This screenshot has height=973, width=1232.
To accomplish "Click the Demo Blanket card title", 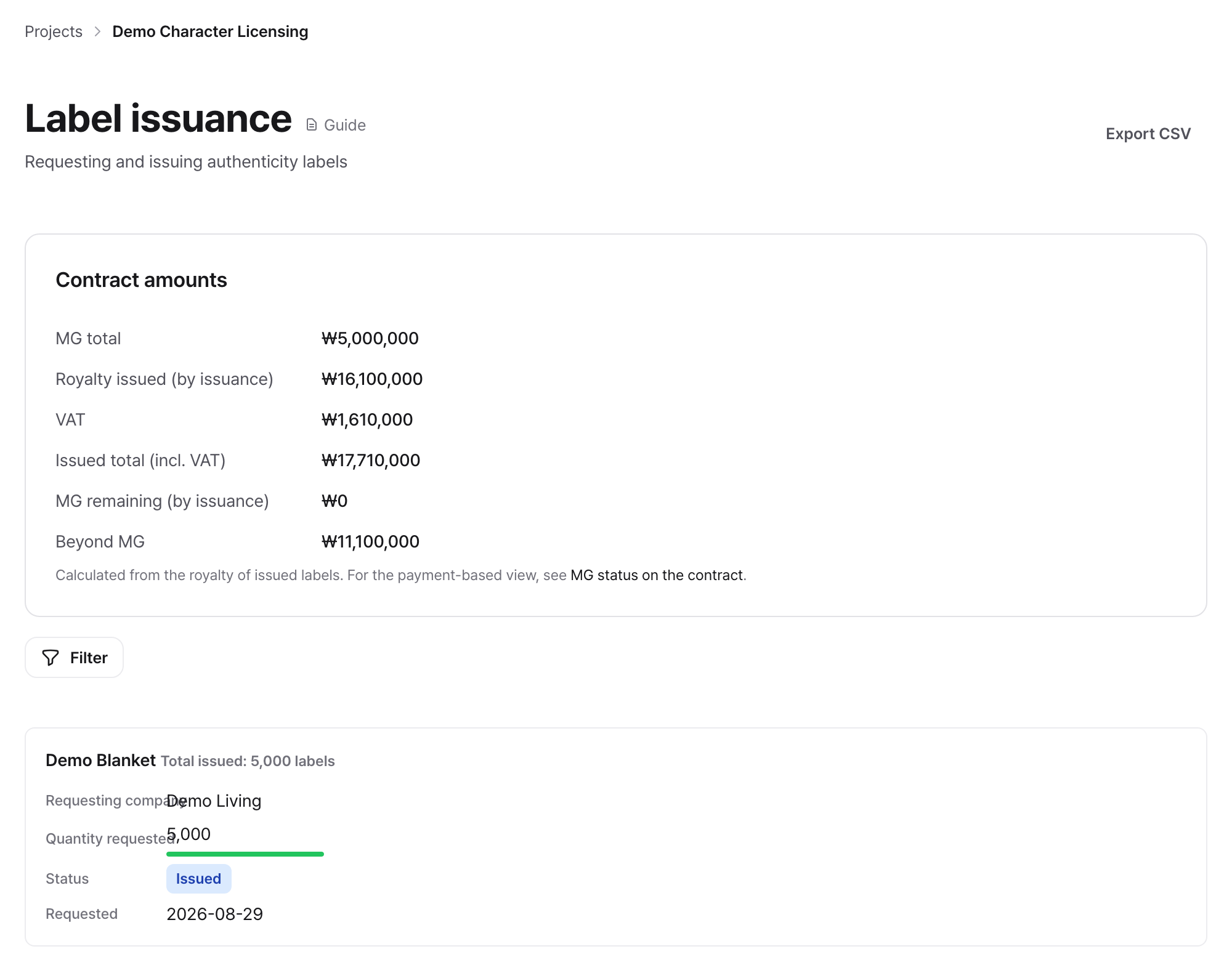I will pos(100,761).
